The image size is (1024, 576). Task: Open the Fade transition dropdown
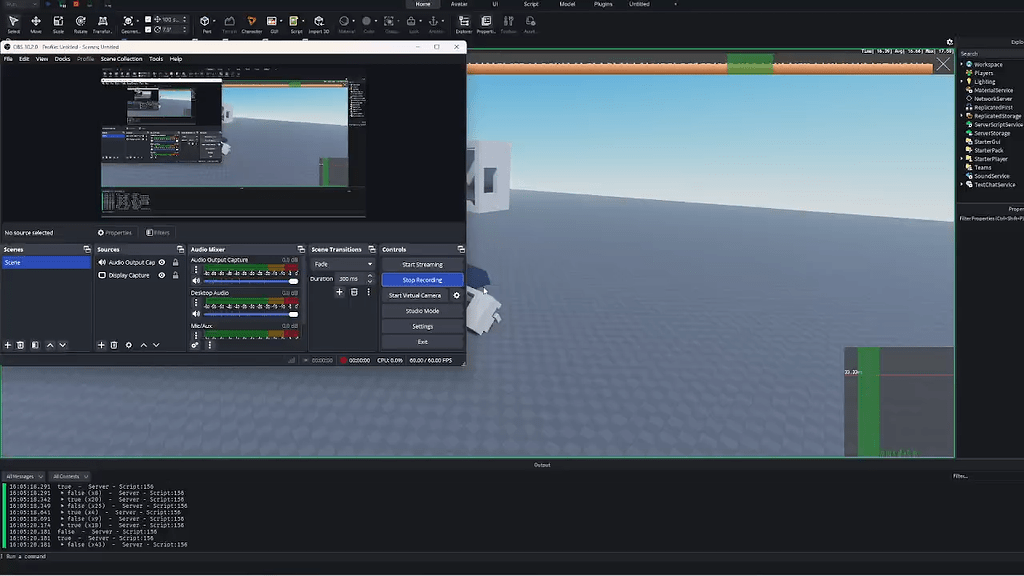point(343,264)
